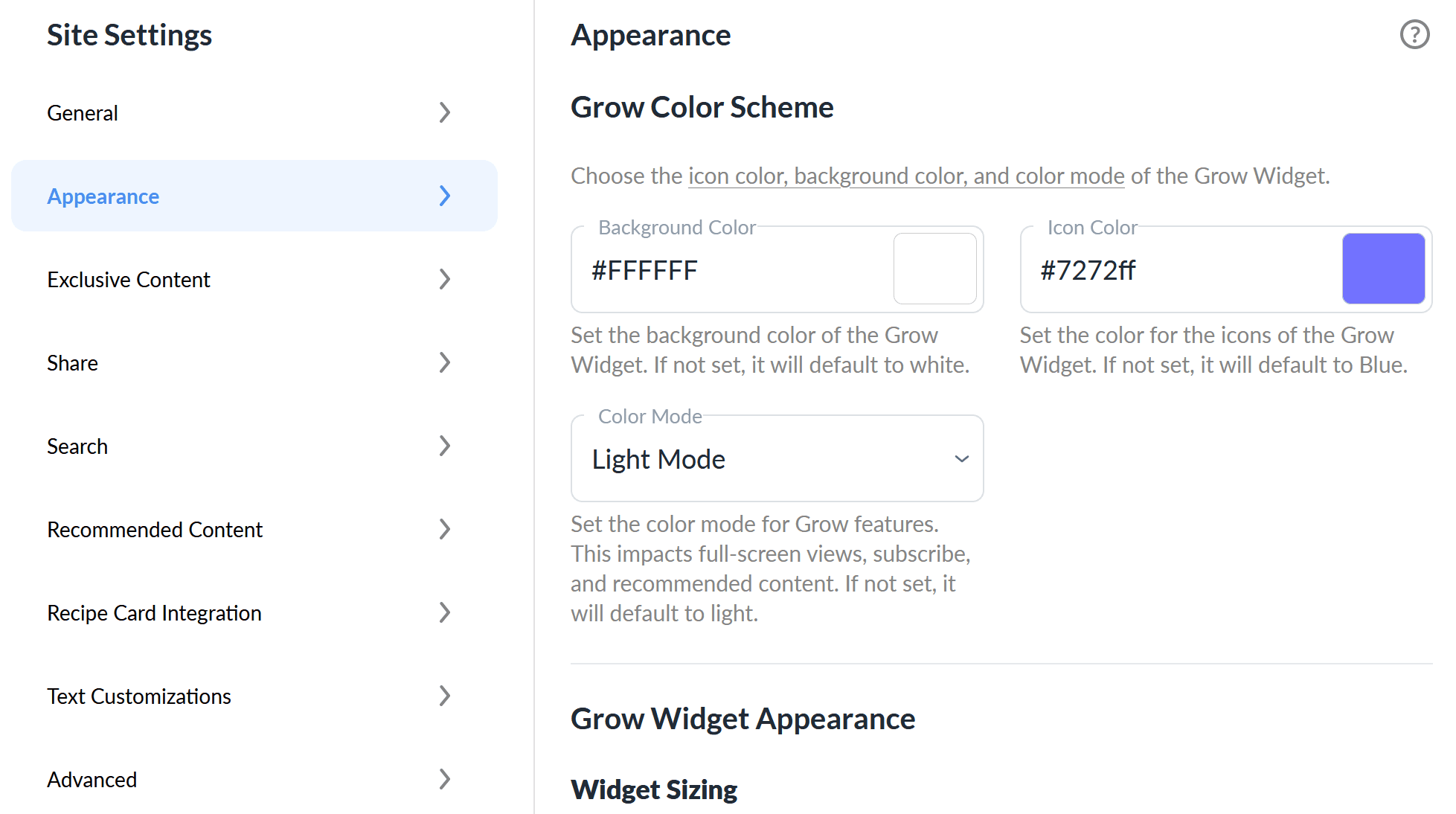Select the Appearance menu item
1456x814 pixels.
pos(254,196)
